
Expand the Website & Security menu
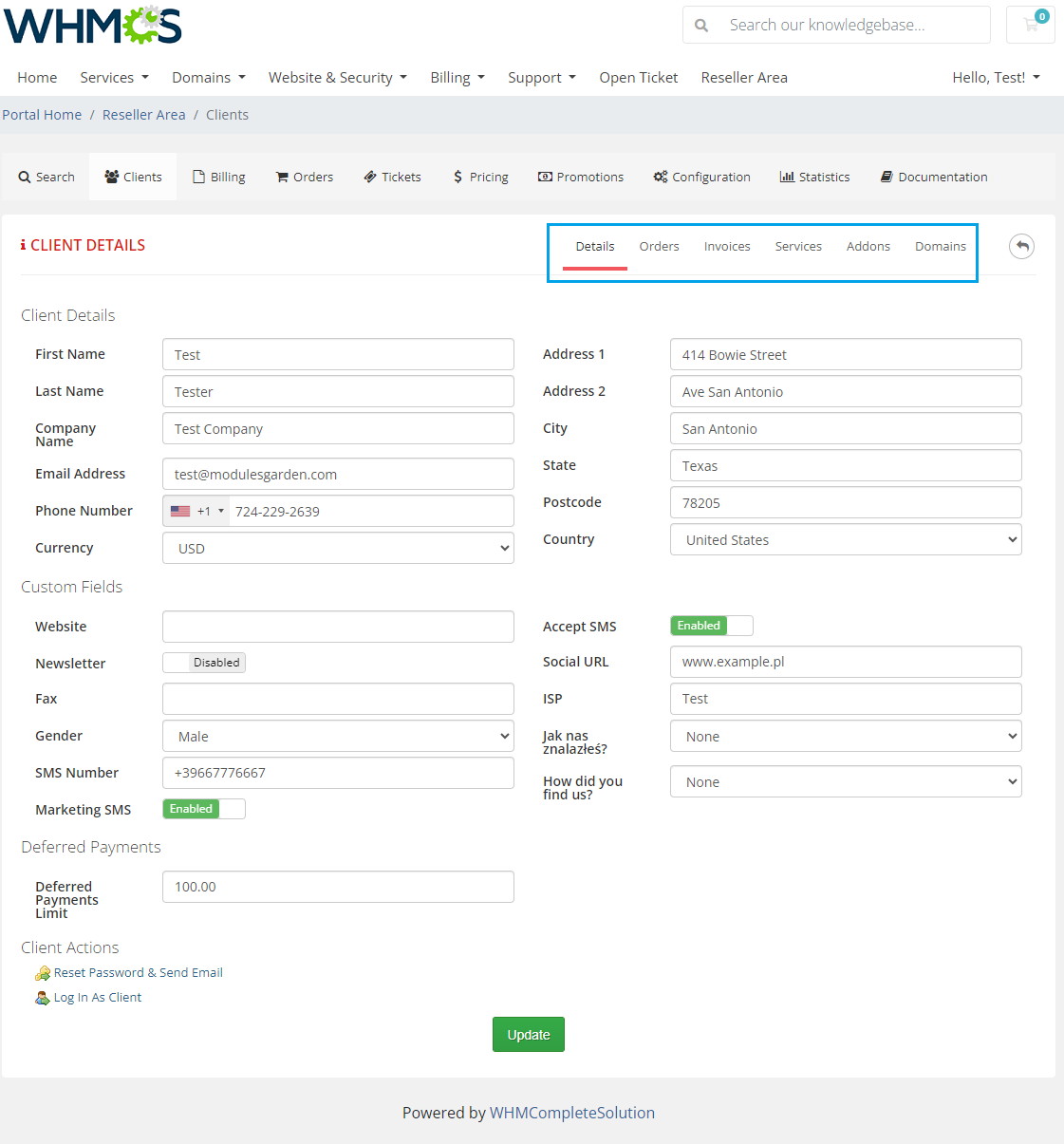click(x=338, y=78)
